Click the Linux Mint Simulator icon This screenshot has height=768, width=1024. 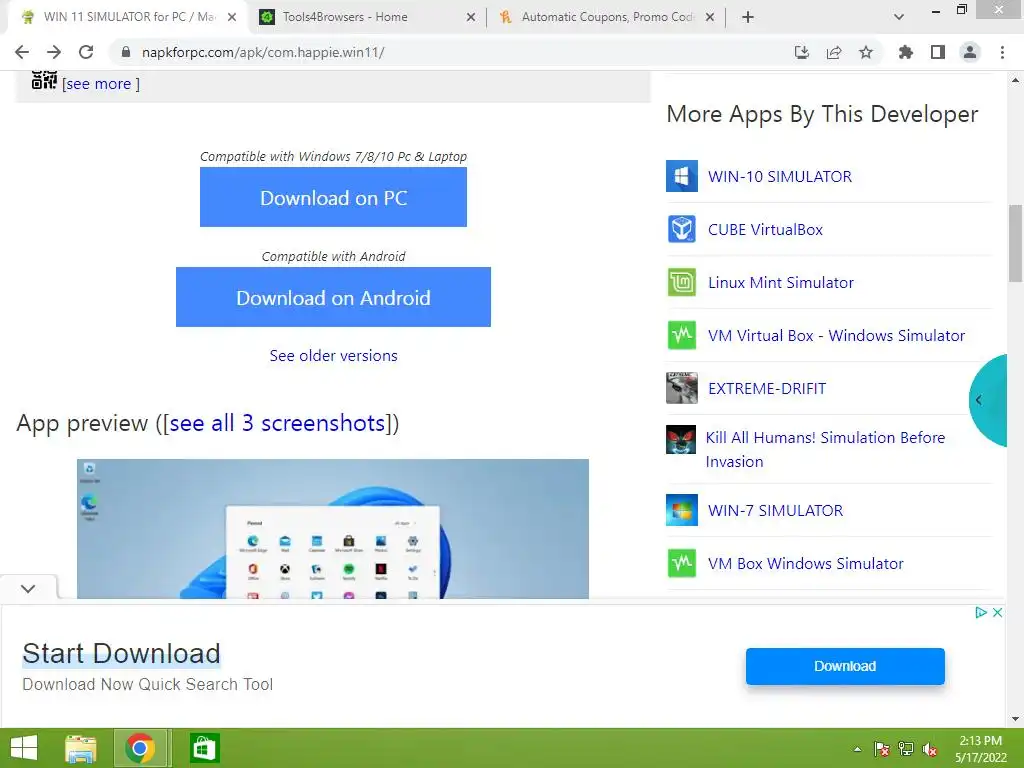(681, 282)
